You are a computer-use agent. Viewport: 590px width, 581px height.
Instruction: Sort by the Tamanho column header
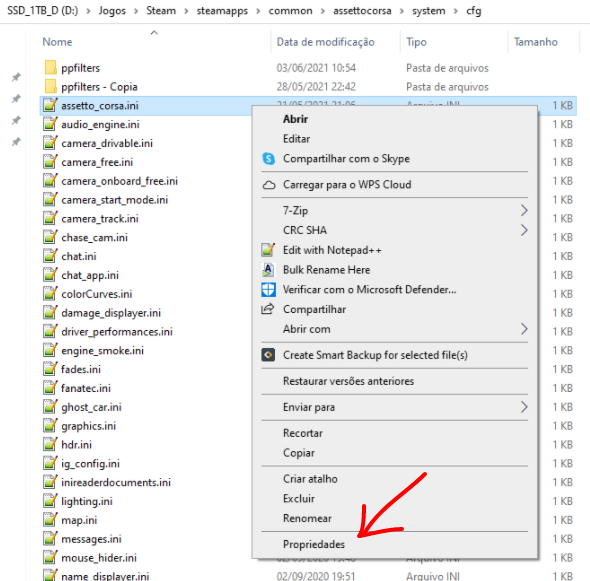tap(535, 42)
